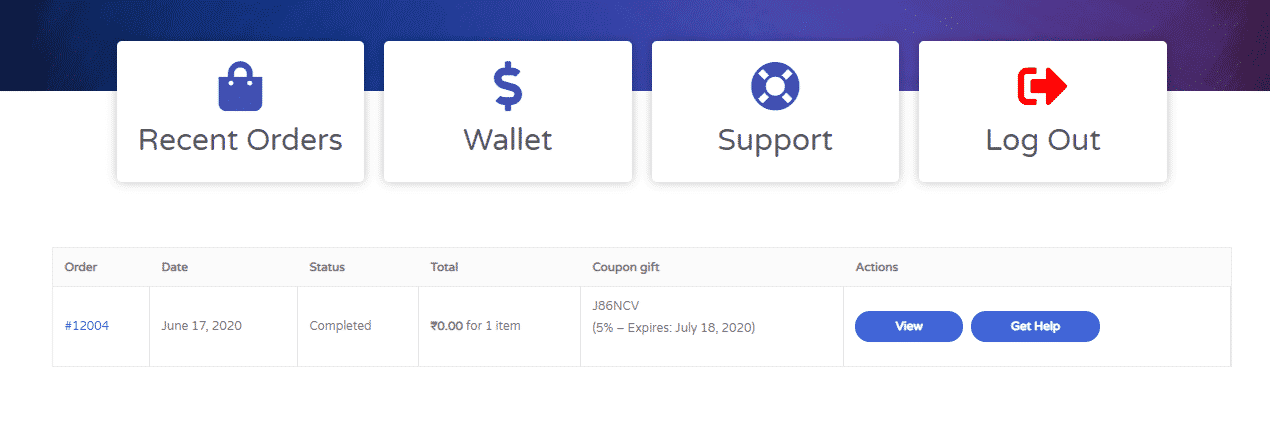
Task: Open the Recent Orders card label
Action: click(x=240, y=140)
